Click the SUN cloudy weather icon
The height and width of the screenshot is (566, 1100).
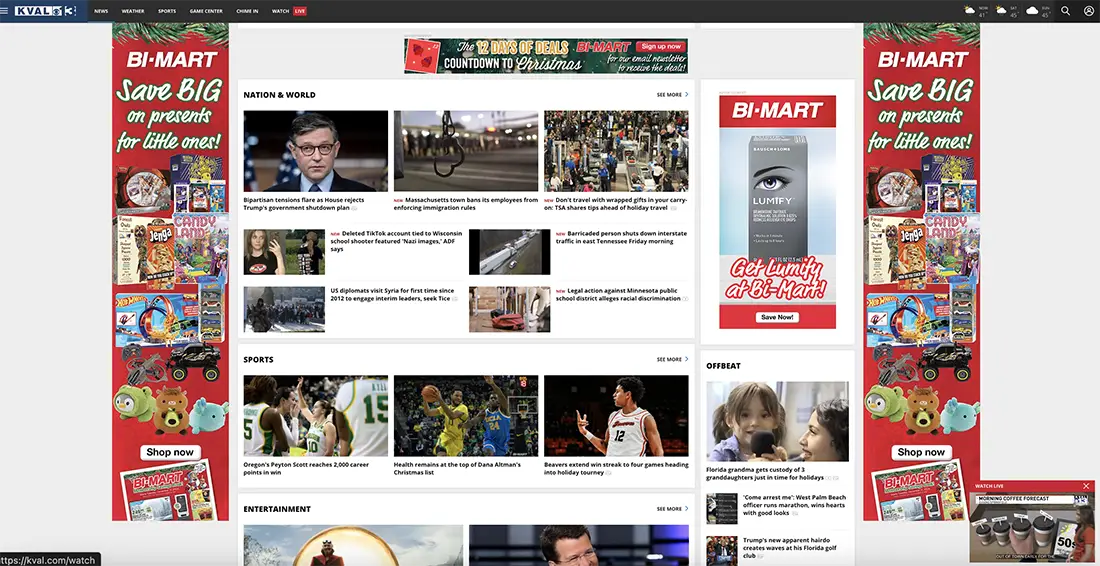pos(1033,11)
